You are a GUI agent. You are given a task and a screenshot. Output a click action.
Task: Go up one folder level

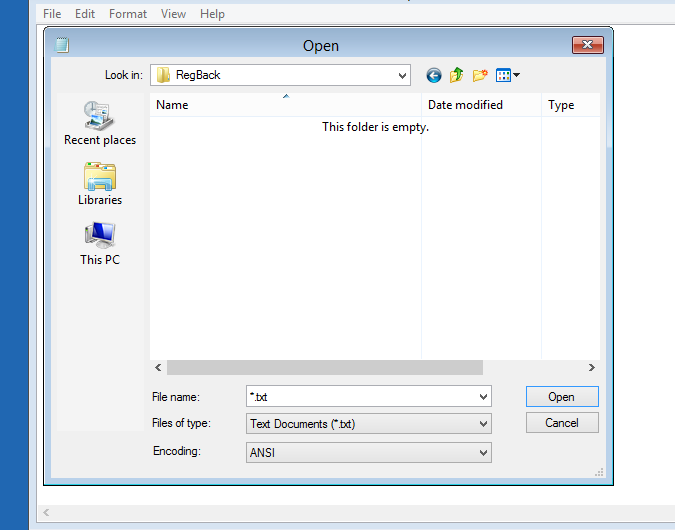pyautogui.click(x=457, y=75)
